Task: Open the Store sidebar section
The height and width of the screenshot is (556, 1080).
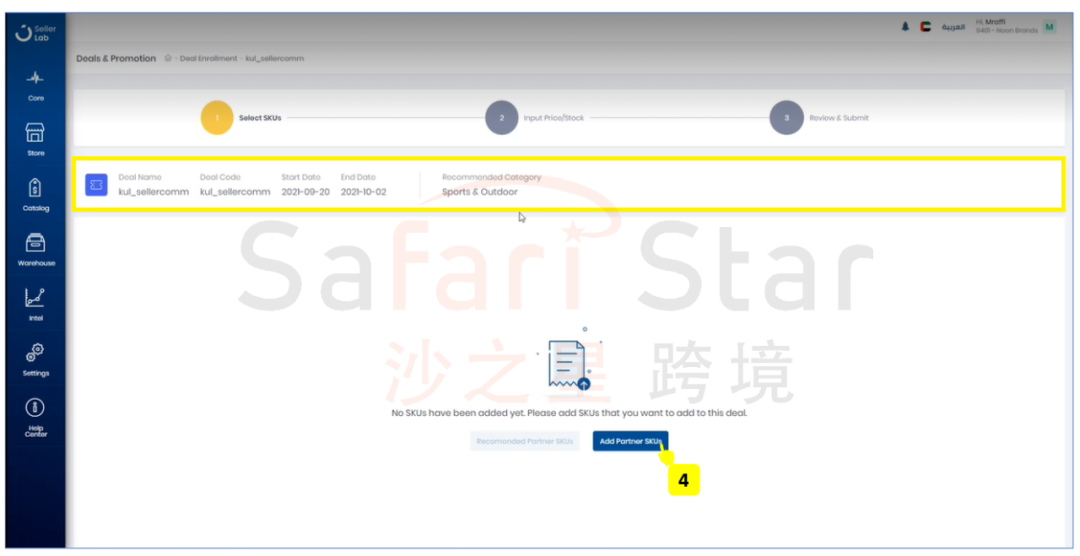Action: click(x=36, y=140)
